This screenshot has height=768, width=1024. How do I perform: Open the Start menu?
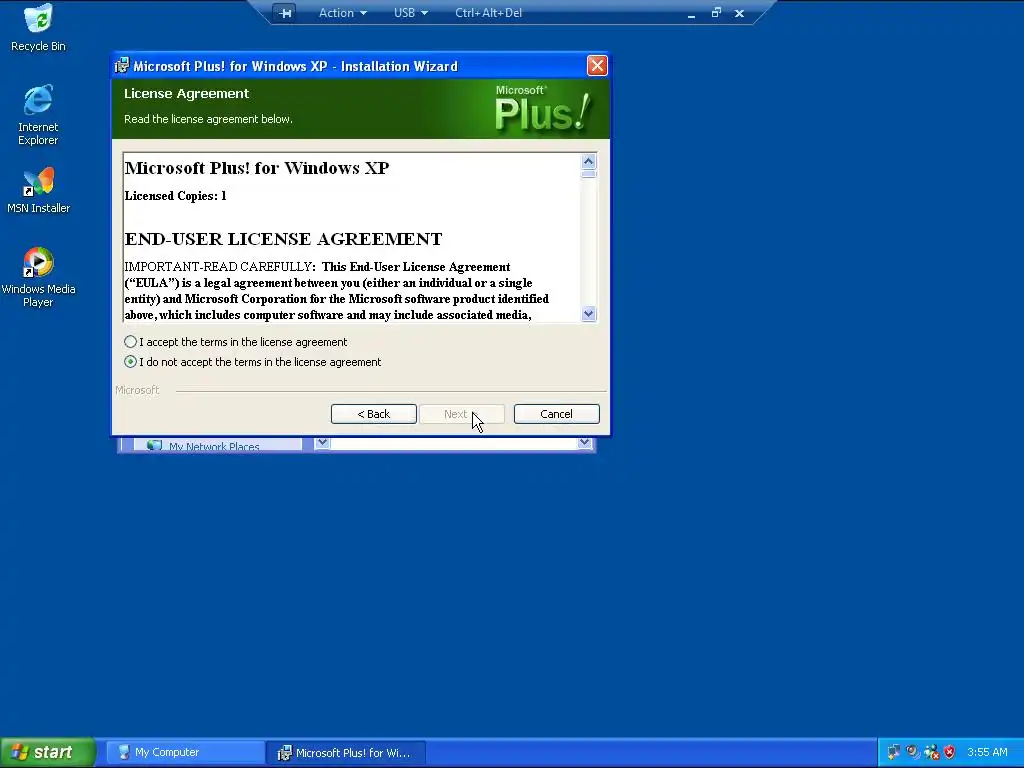[x=48, y=752]
